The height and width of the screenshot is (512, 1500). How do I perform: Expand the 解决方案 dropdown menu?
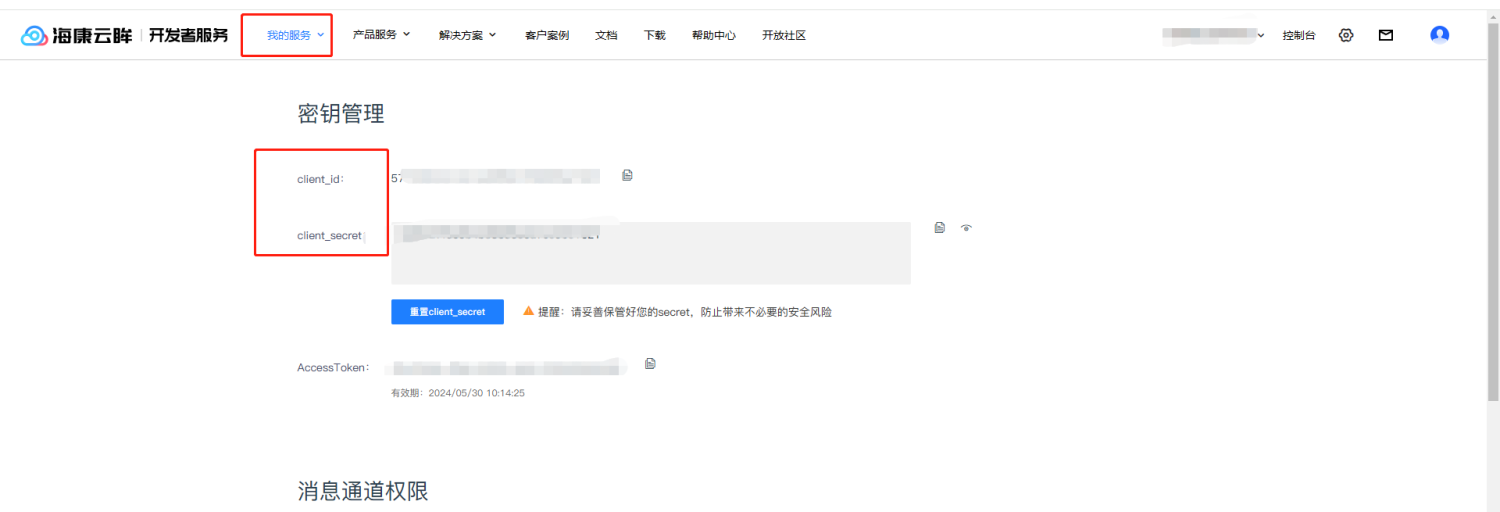coord(467,35)
